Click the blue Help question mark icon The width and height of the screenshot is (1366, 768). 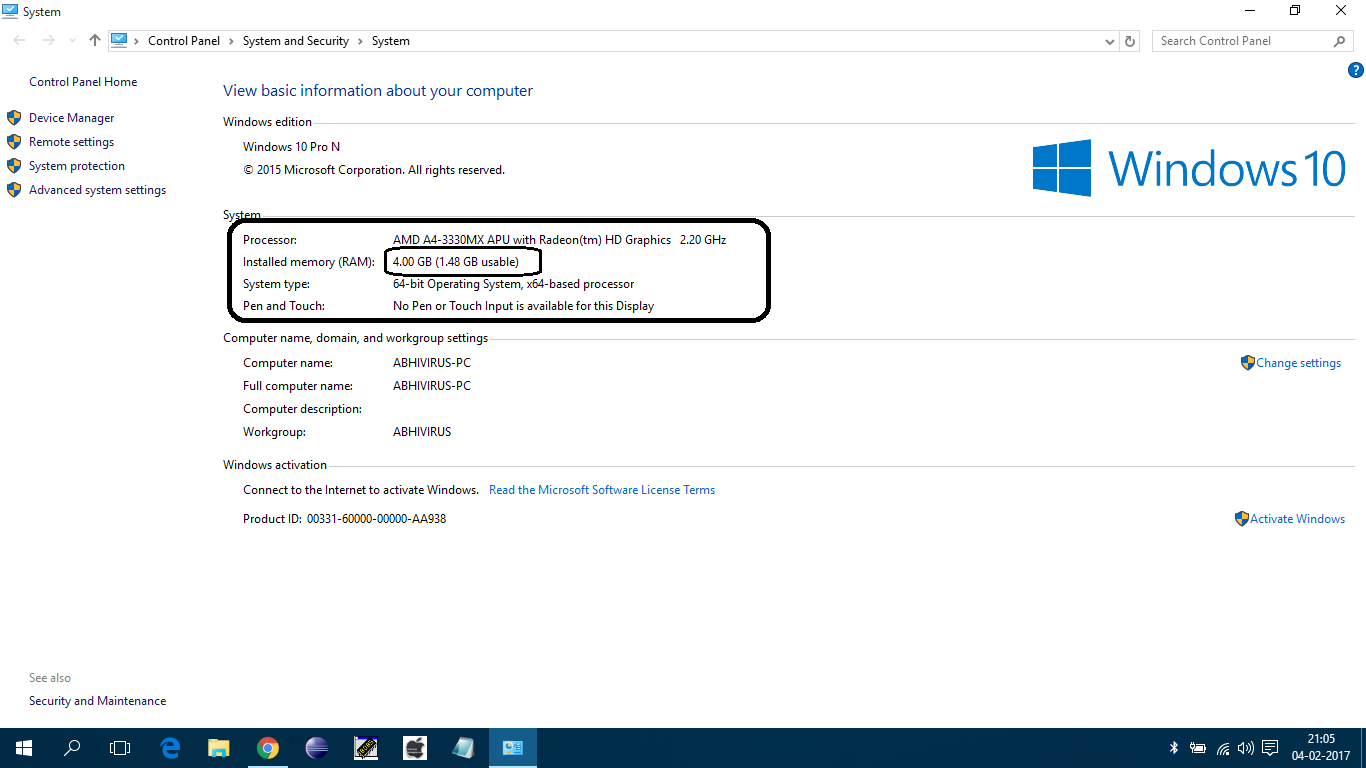[x=1356, y=70]
